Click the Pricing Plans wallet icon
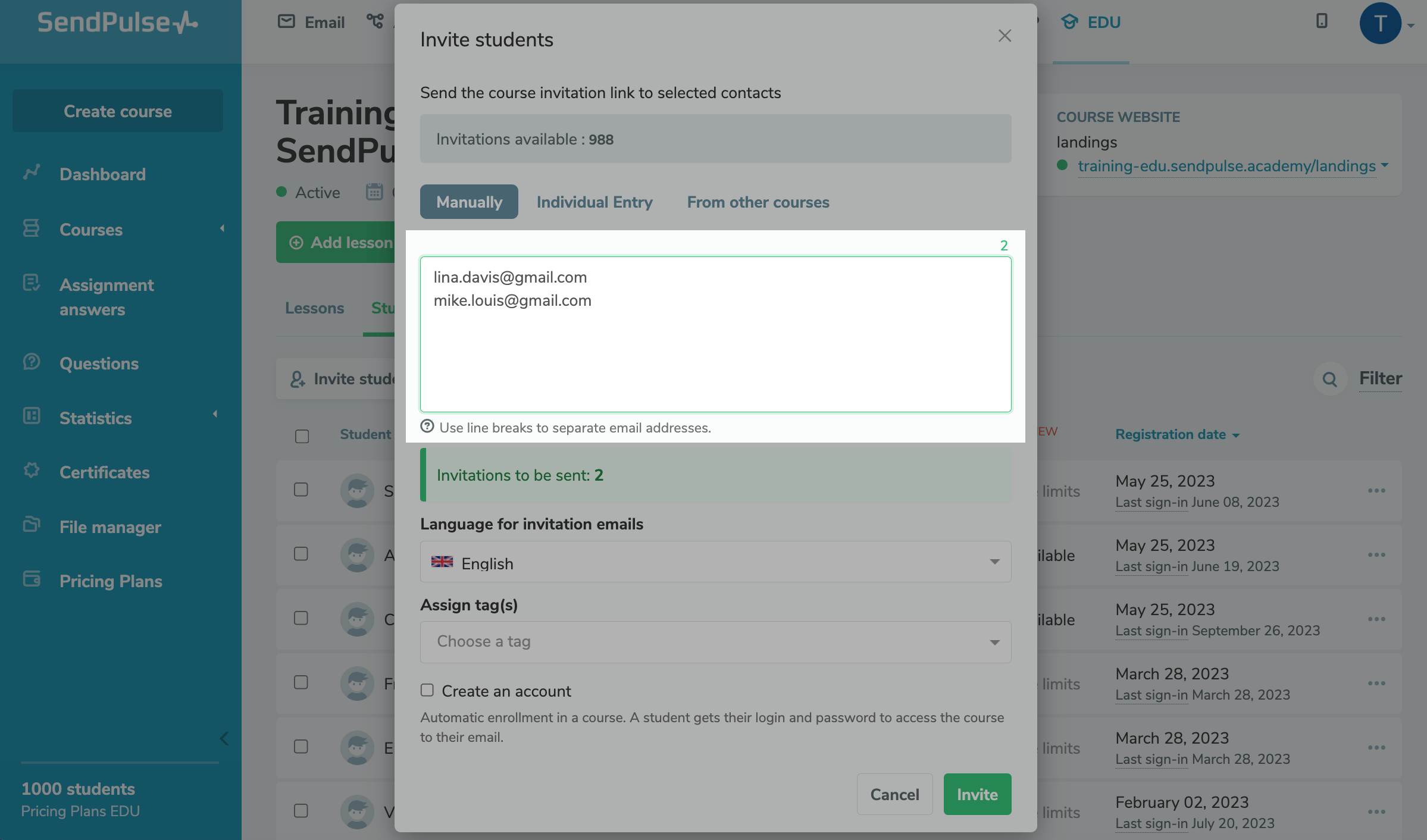 (x=32, y=579)
